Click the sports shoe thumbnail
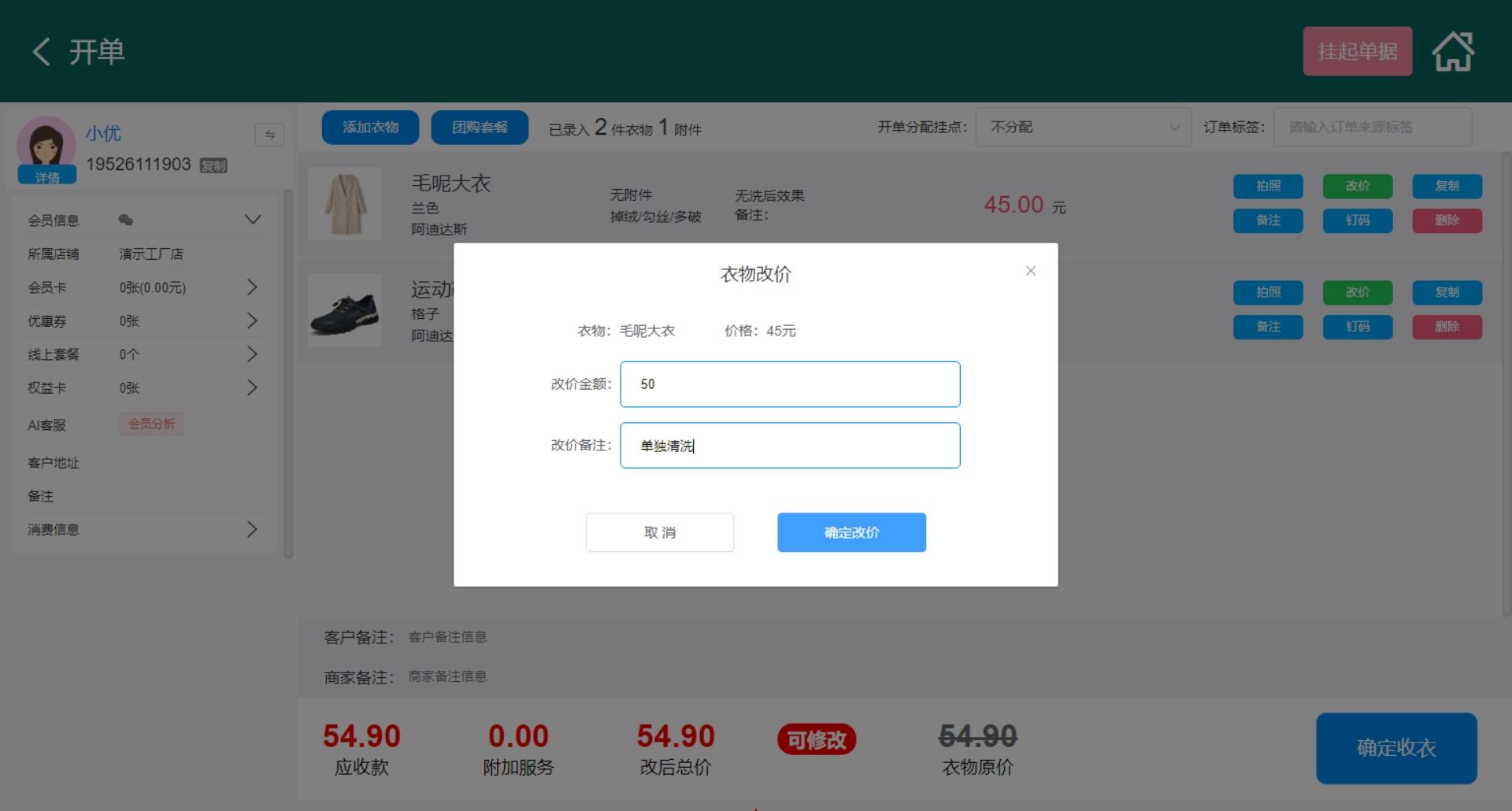This screenshot has width=1512, height=811. [x=345, y=310]
